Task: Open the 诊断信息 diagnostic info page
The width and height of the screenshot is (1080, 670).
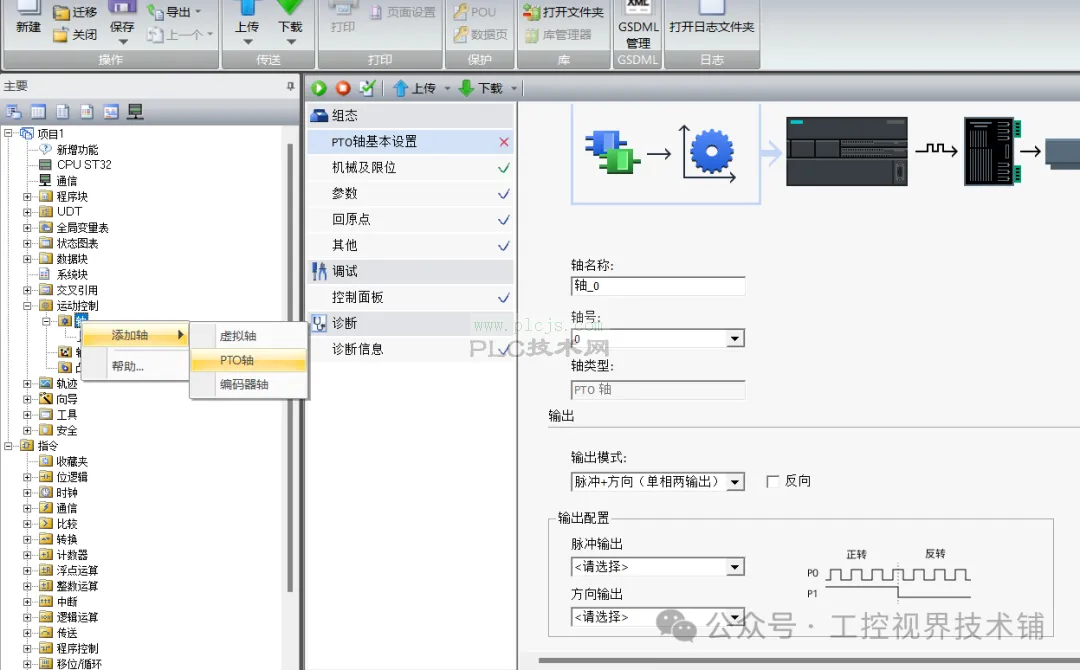Action: (411, 349)
